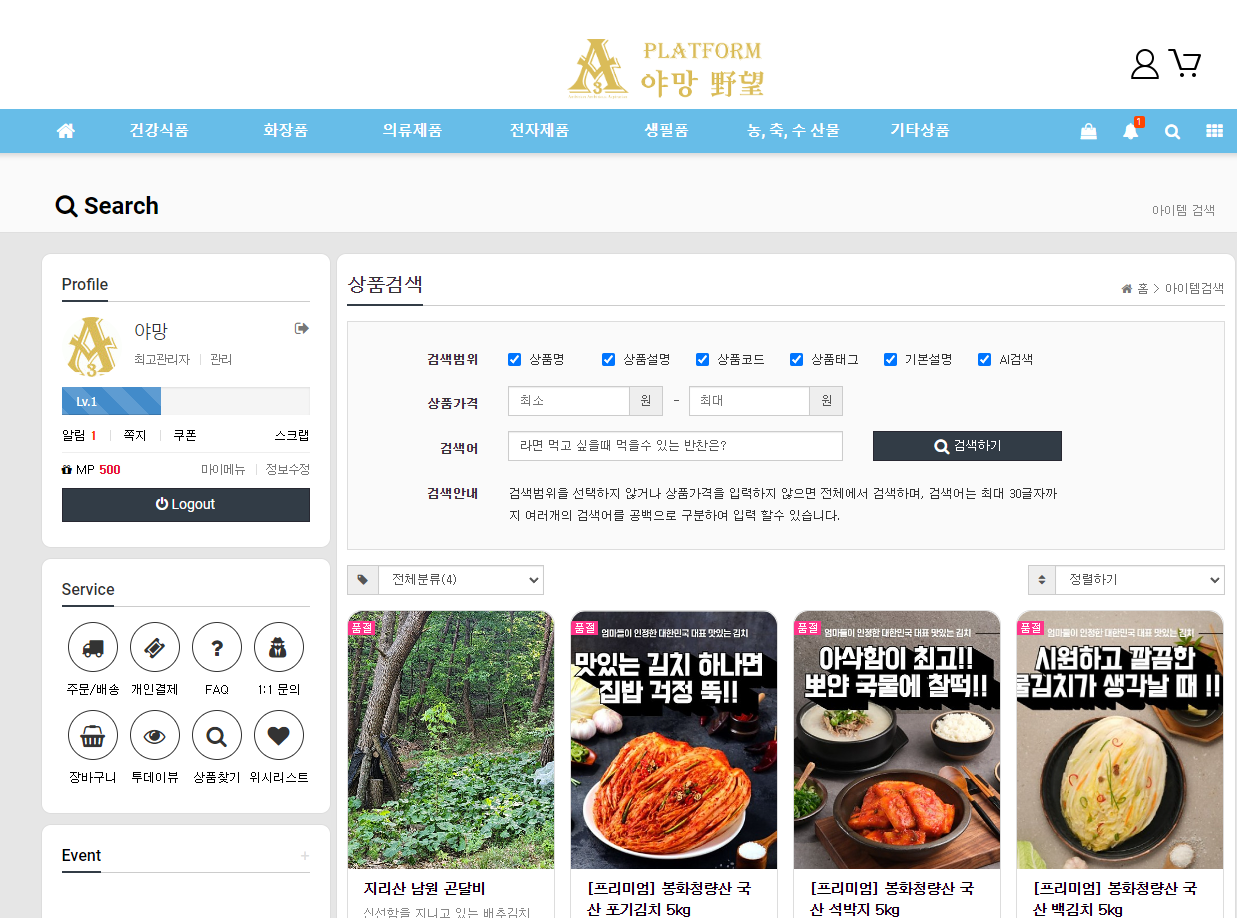The height and width of the screenshot is (918, 1237).
Task: Open the 건강식품 menu category
Action: click(x=159, y=131)
